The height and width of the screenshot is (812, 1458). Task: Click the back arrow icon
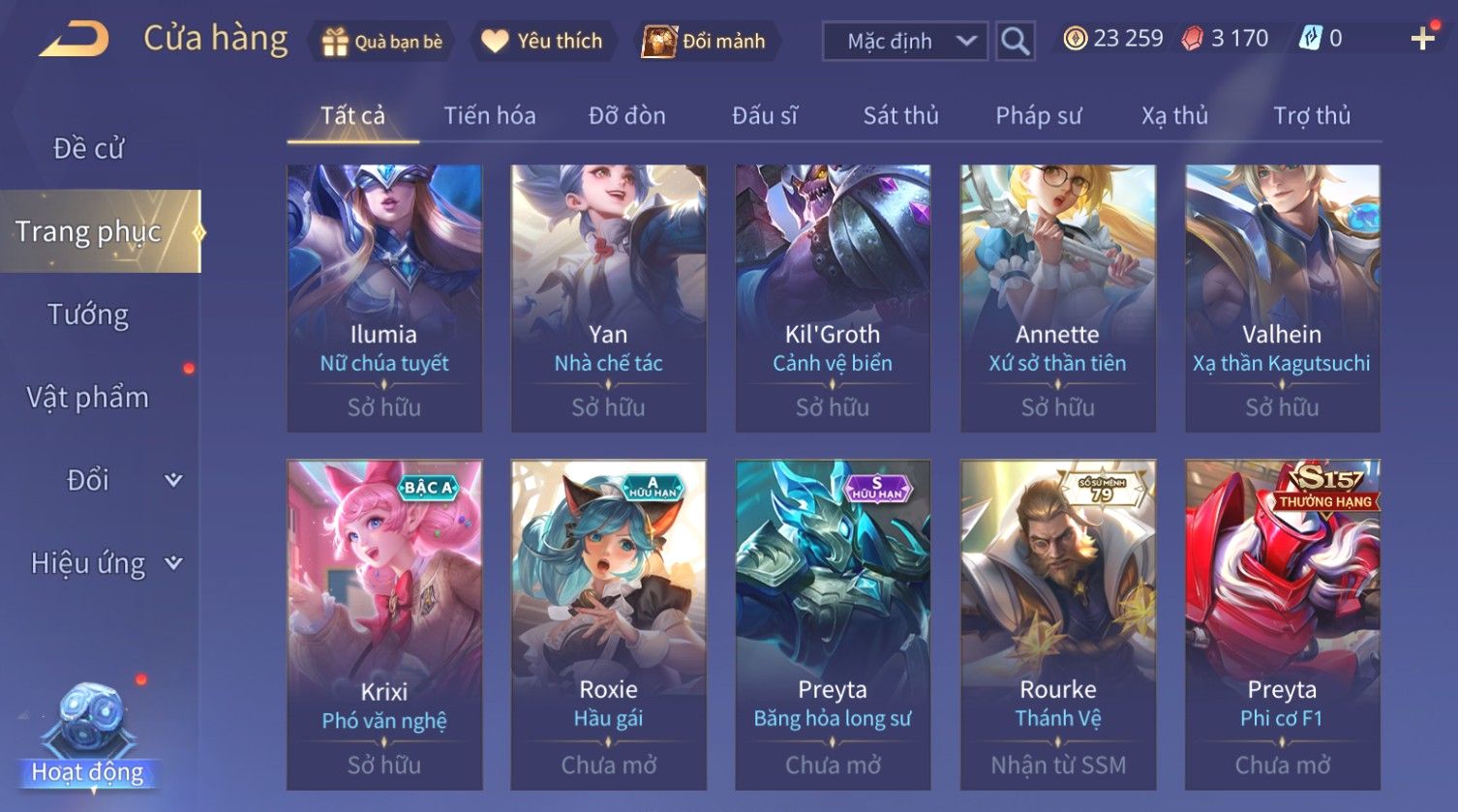pos(74,40)
